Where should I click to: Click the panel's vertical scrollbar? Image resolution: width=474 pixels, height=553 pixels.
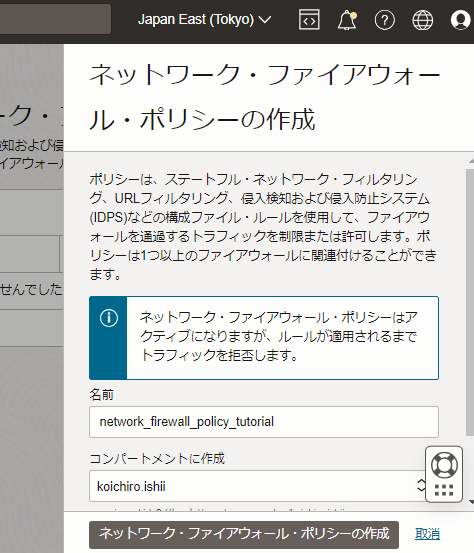coord(470,302)
